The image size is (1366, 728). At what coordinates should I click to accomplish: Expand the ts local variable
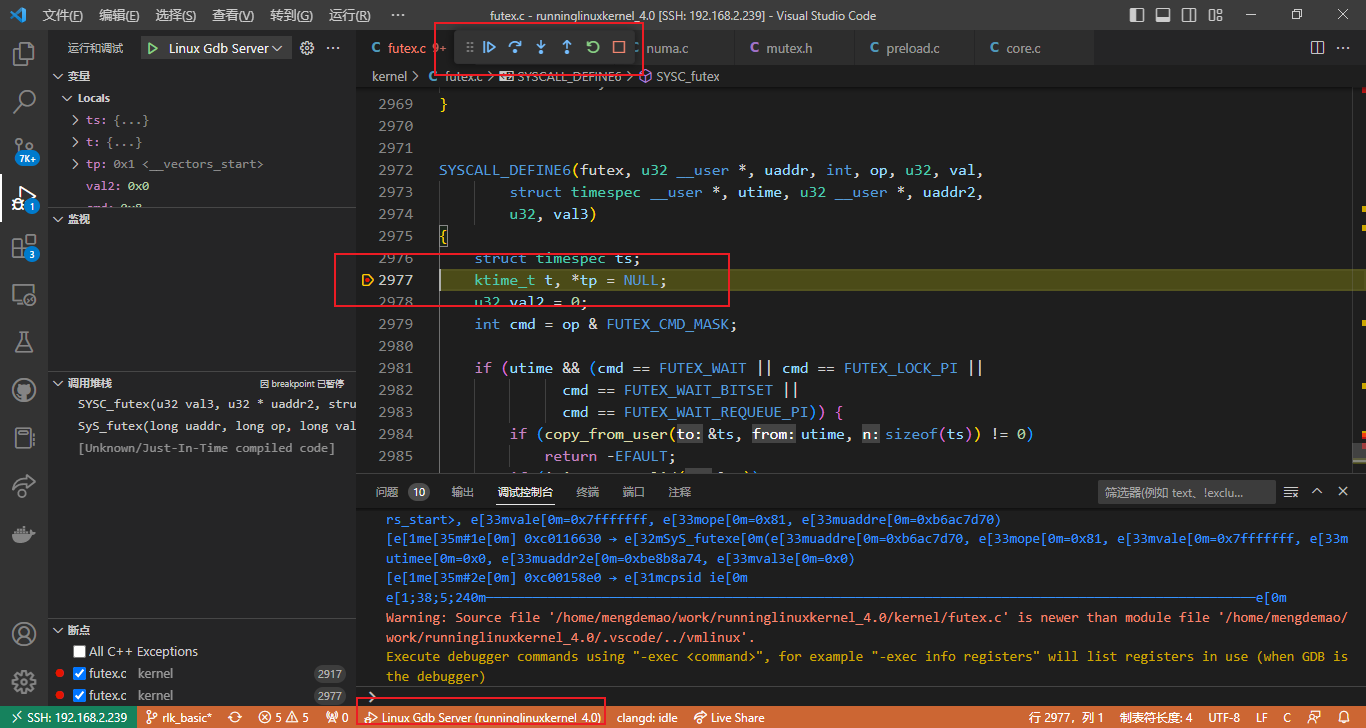[x=76, y=120]
